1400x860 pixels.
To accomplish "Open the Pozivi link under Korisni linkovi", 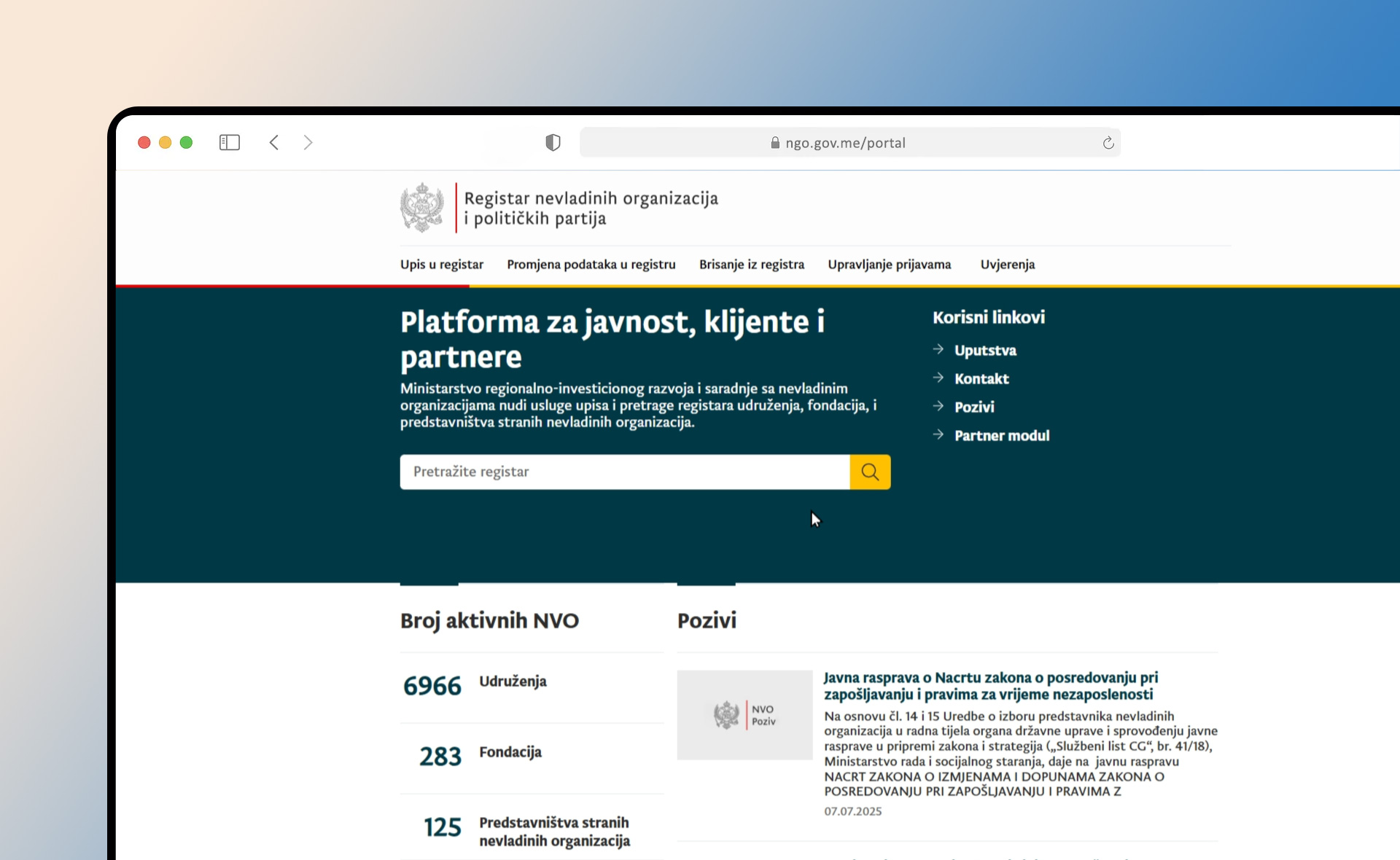I will (x=974, y=407).
